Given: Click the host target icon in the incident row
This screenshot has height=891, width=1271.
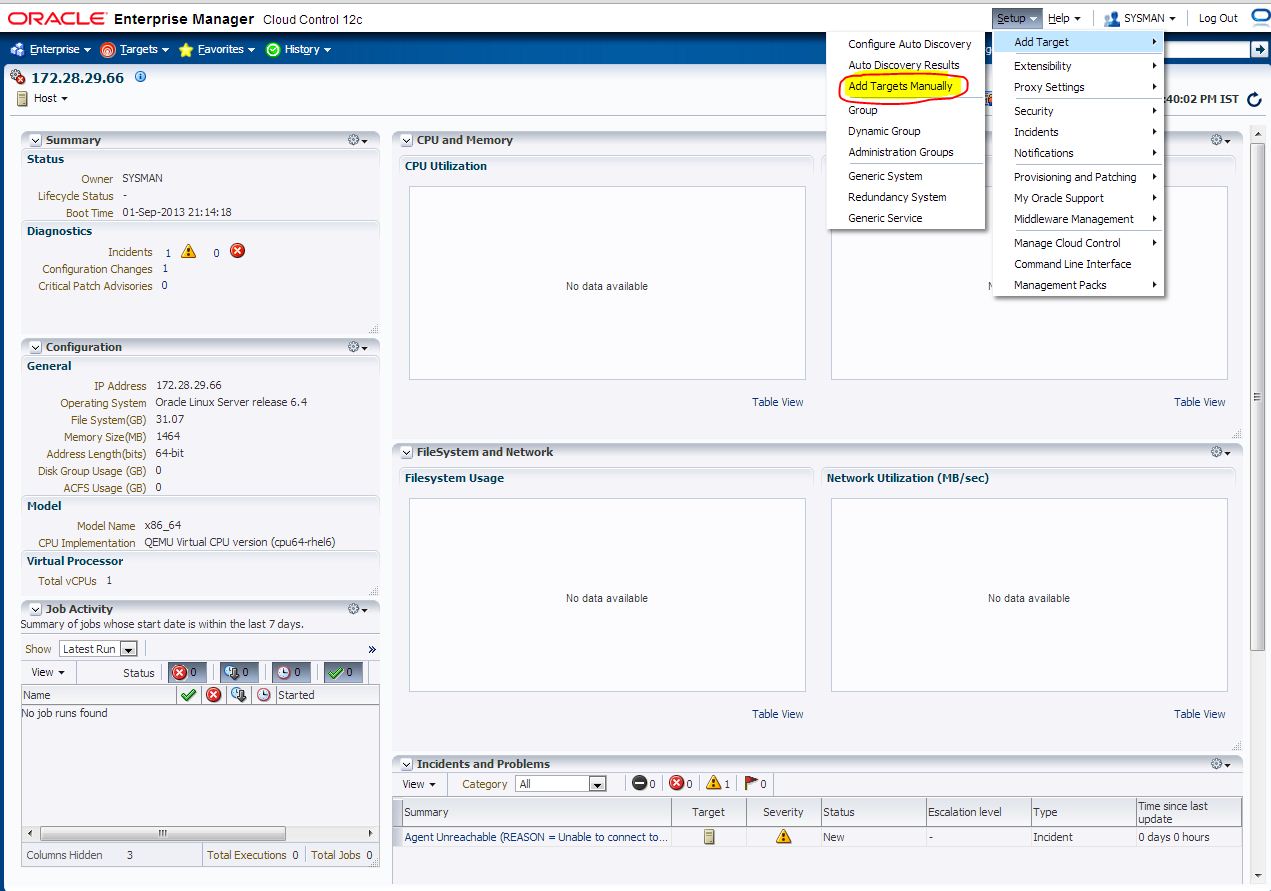Looking at the screenshot, I should tap(709, 837).
